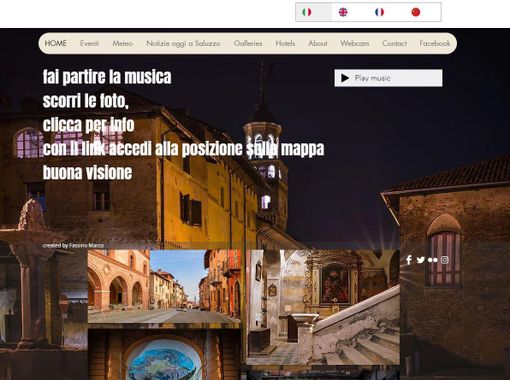This screenshot has height=380, width=510.
Task: Switch language via the French flag
Action: pos(379,12)
